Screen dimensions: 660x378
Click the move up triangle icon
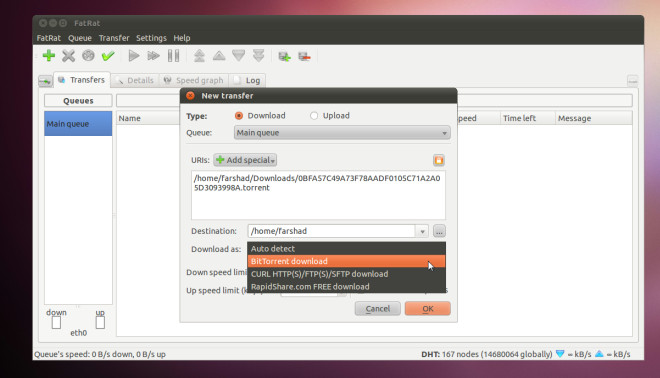(219, 56)
